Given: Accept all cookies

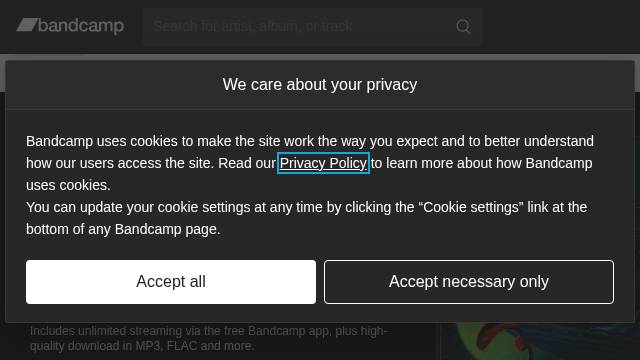Looking at the screenshot, I should [171, 282].
